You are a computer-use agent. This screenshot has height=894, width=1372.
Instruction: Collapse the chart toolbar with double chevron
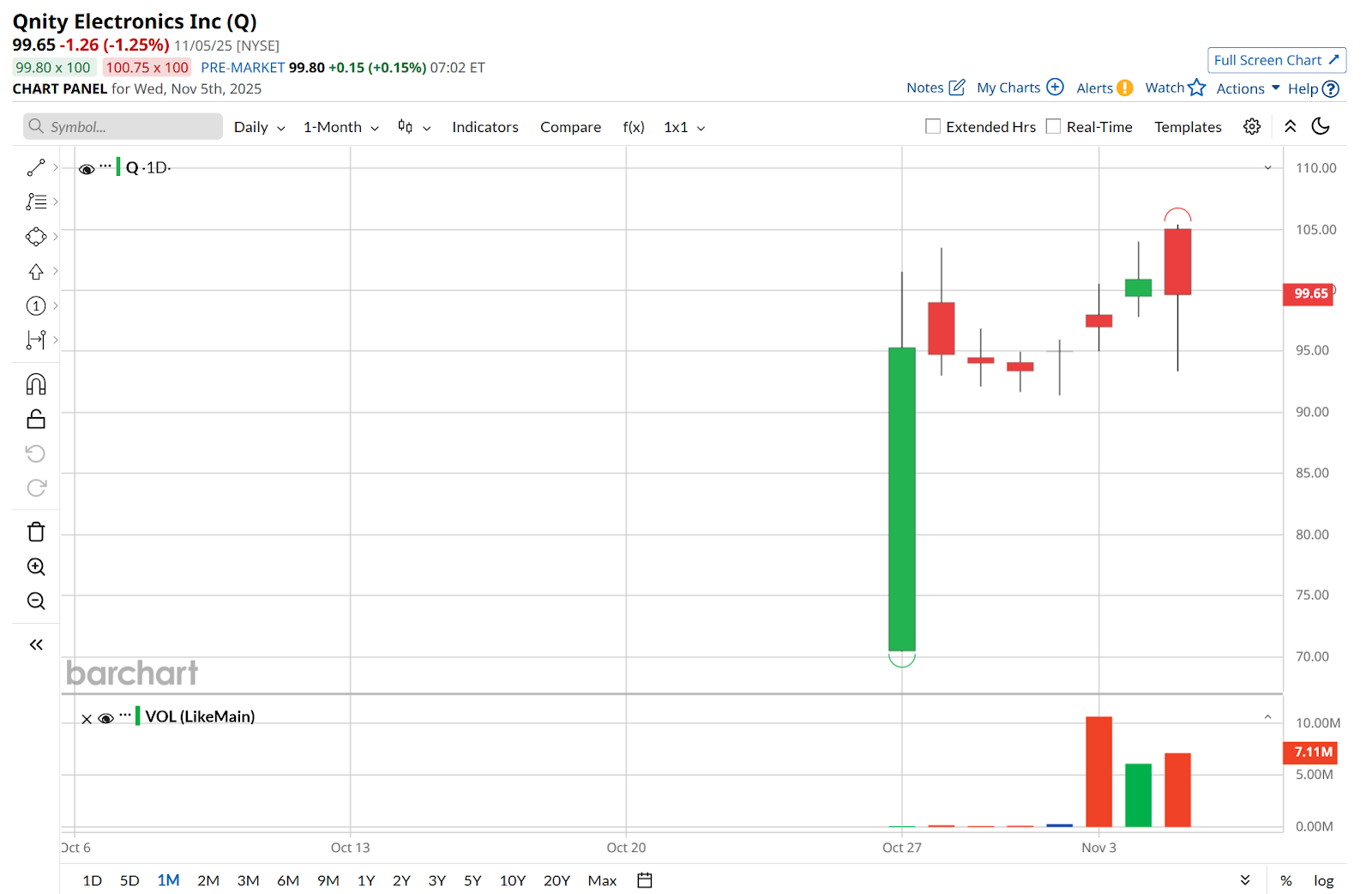tap(1291, 127)
